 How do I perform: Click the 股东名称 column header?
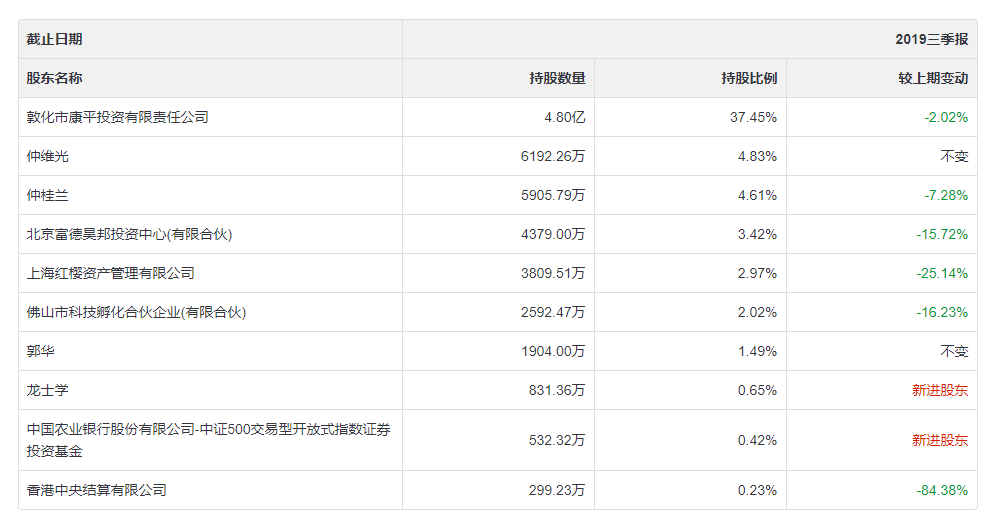55,78
